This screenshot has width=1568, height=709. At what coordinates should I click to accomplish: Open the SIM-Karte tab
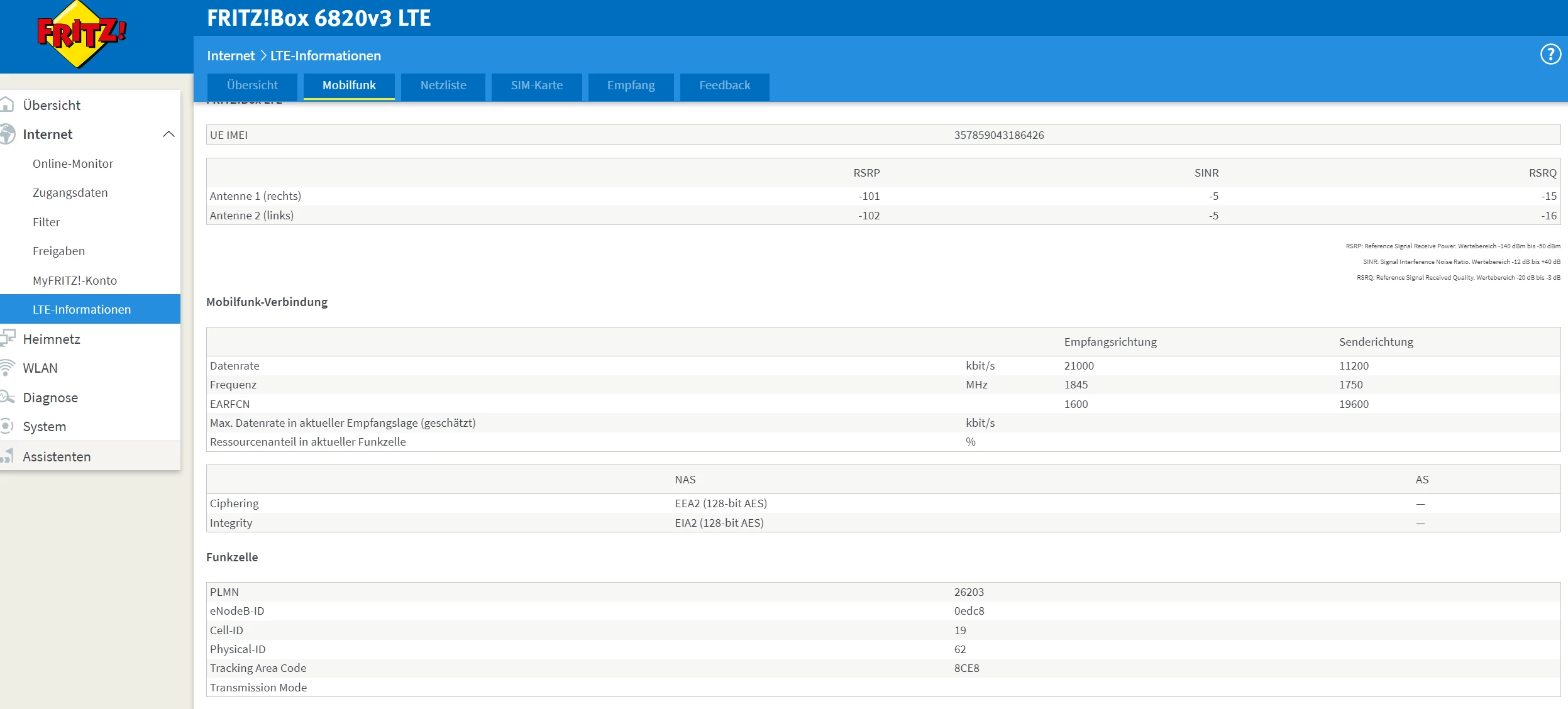536,85
